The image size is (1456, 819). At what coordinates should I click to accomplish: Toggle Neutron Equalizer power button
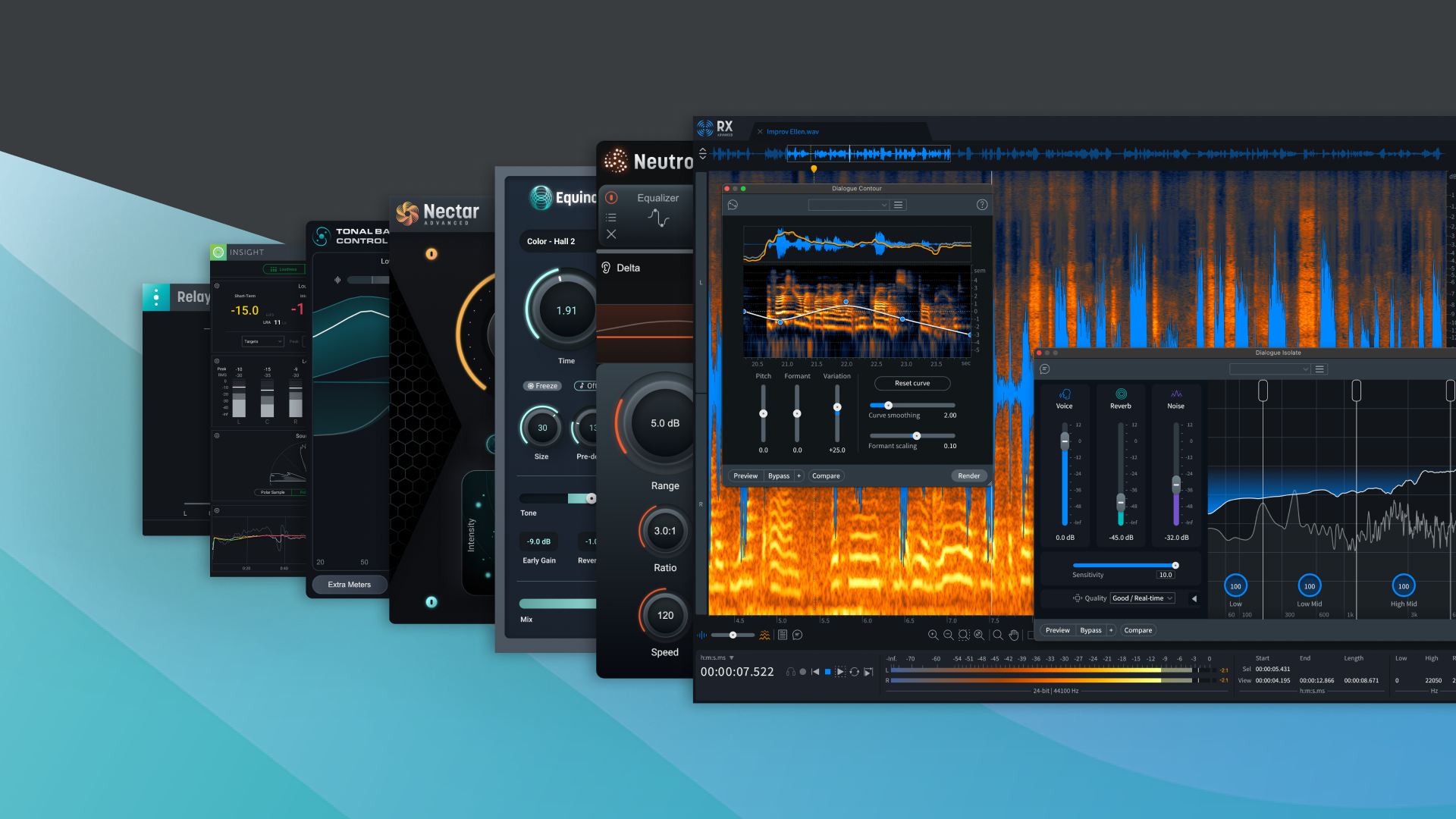611,198
